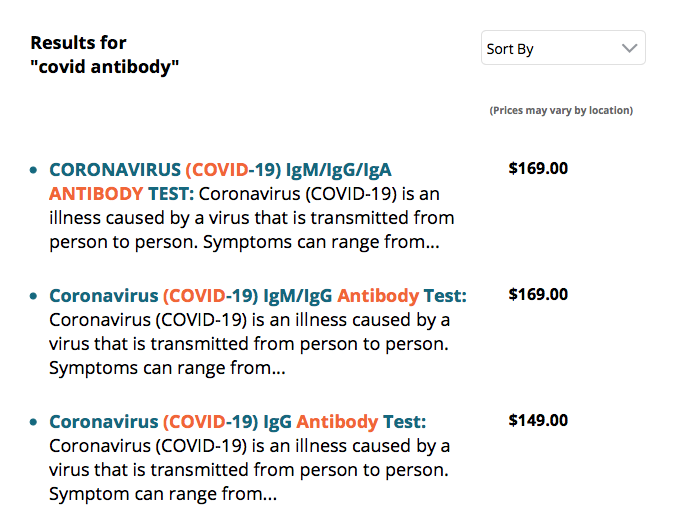698x531 pixels.
Task: Click the description ending "Symptoms can range from..." under IgM/IgG test
Action: click(x=167, y=368)
